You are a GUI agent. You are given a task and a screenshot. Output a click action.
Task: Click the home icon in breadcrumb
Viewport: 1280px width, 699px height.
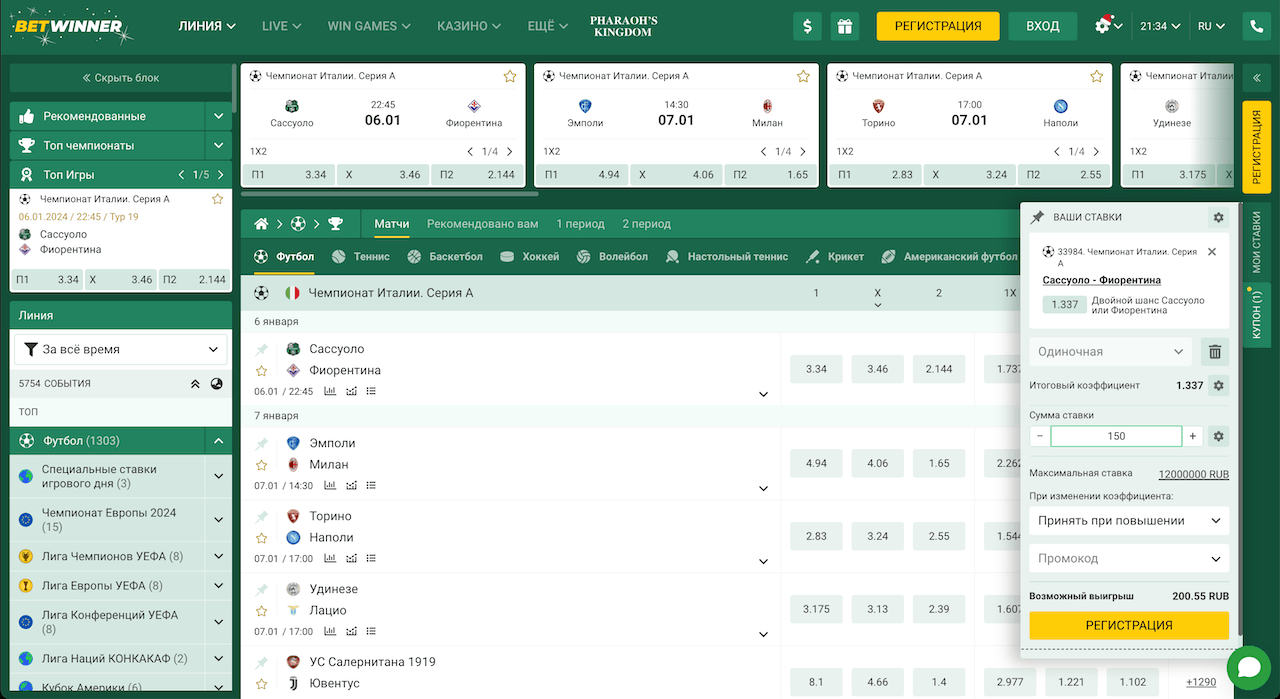click(x=261, y=224)
